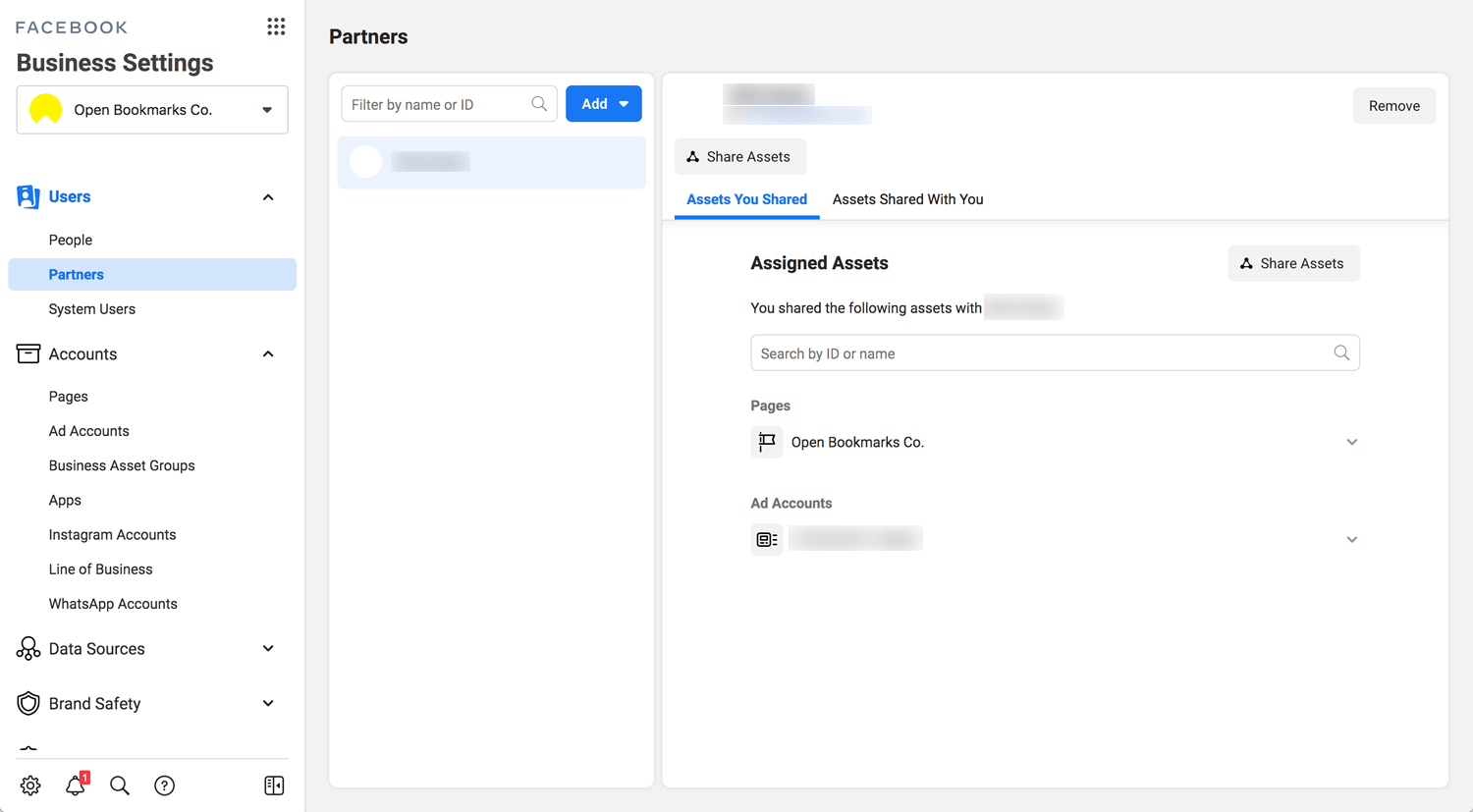Screen dimensions: 1473x812
Task: Click Share Assets button beside Assigned Assets
Action: coord(1293,263)
